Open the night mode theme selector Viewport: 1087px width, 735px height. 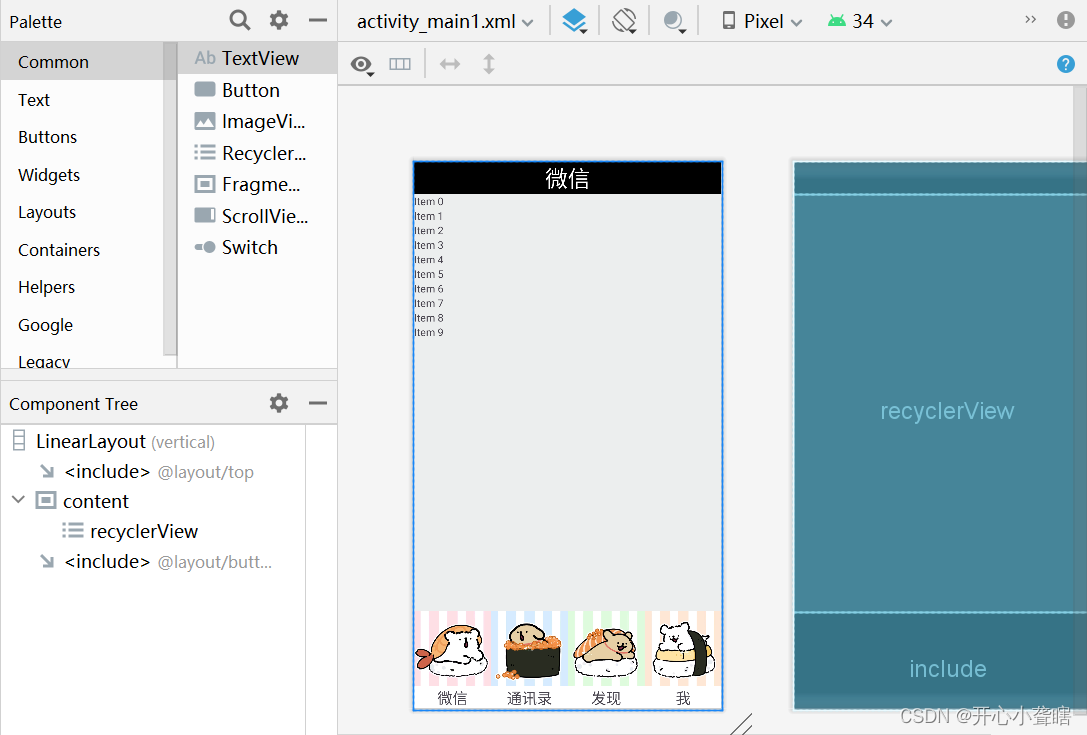tap(675, 21)
